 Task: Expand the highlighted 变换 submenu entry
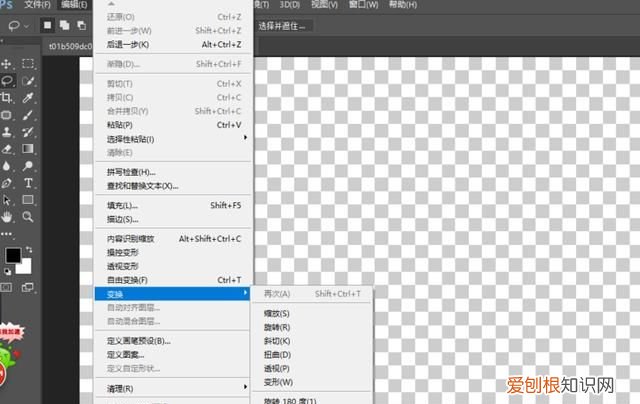(x=172, y=294)
